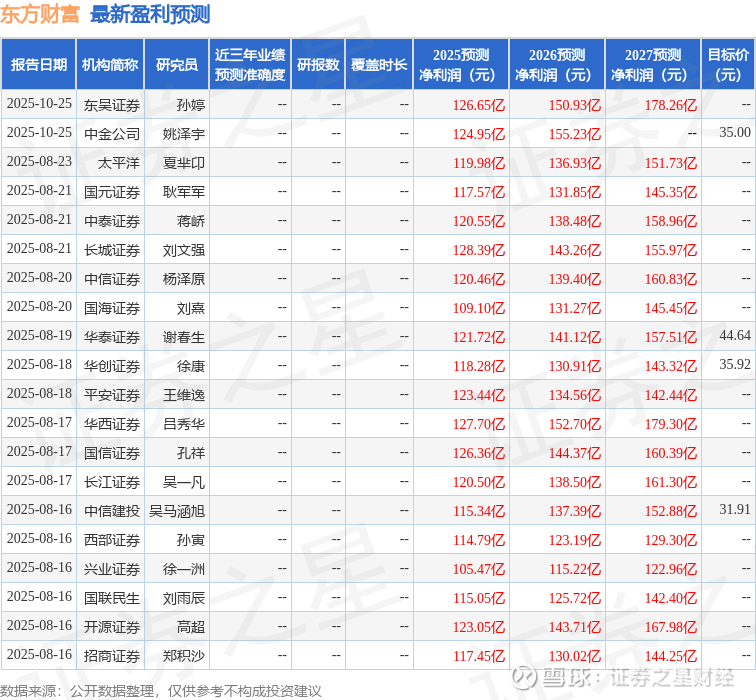Click the 最新盈利预测 title text

[x=150, y=14]
